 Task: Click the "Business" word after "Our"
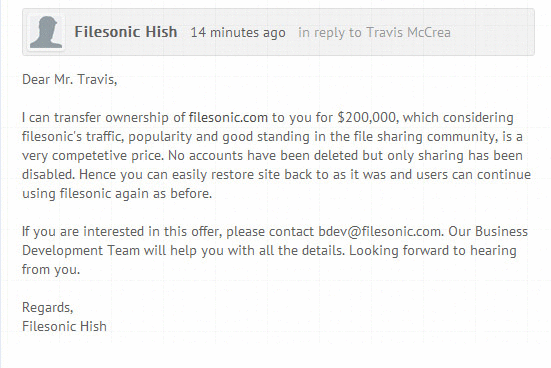coord(501,232)
